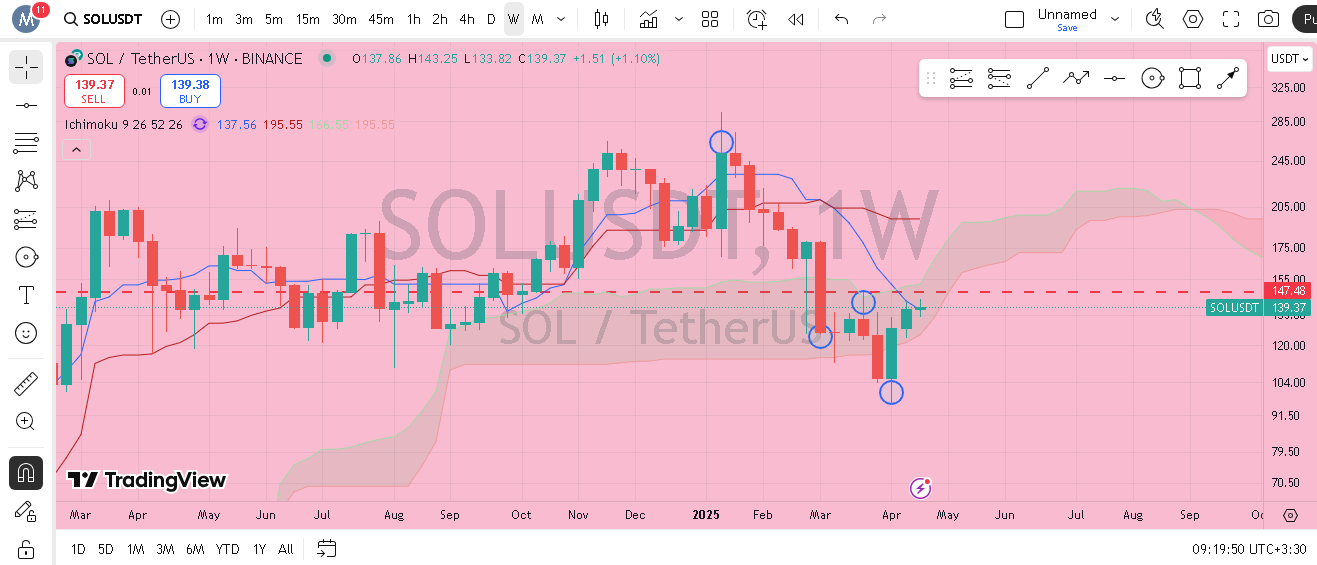Click the BUY 139.38 button
The width and height of the screenshot is (1317, 565).
click(x=190, y=91)
